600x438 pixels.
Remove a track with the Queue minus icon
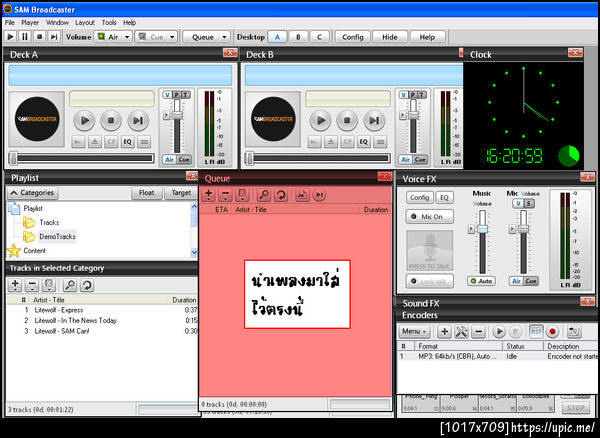[225, 195]
